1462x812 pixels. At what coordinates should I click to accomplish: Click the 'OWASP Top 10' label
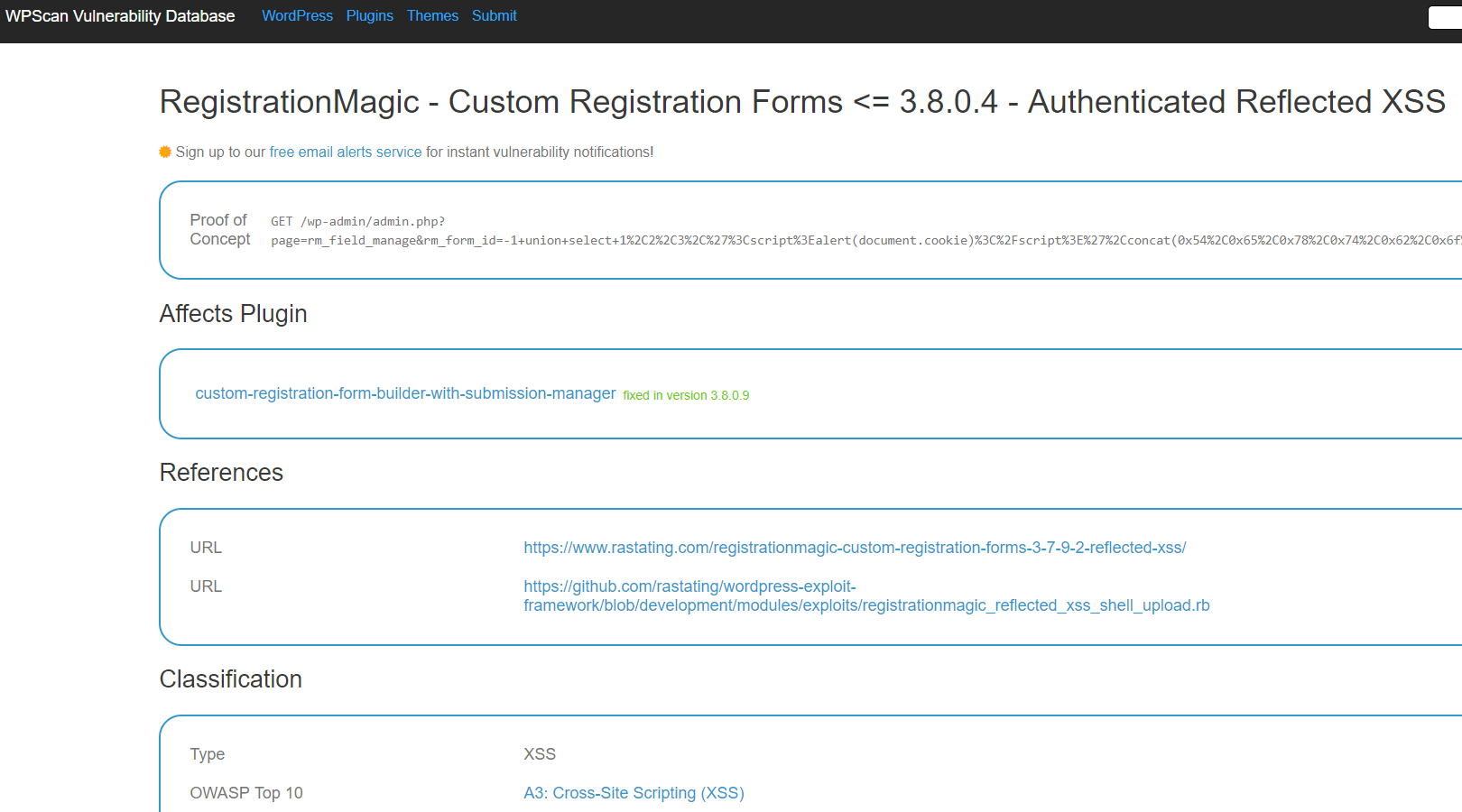tap(246, 793)
